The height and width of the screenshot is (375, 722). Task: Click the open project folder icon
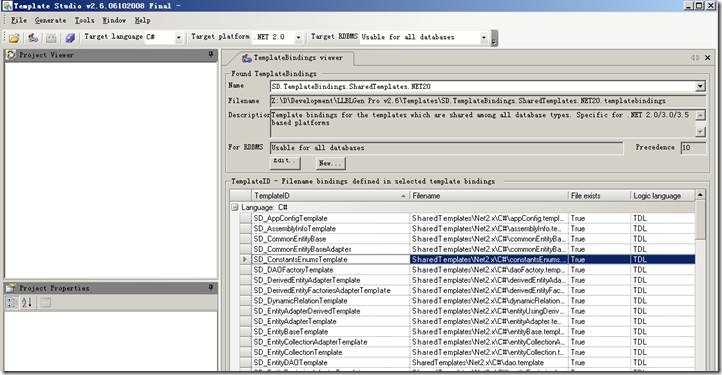click(14, 38)
